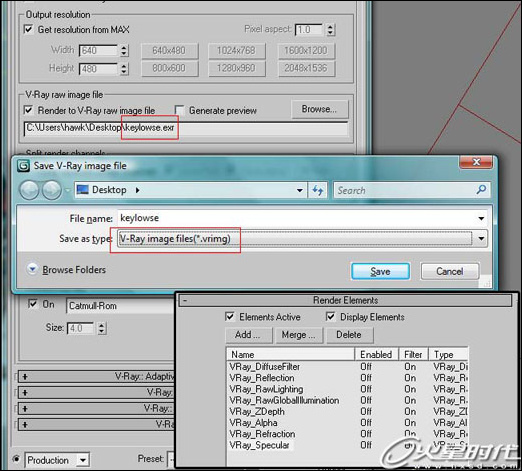522x471 pixels.
Task: Click the raw image file path field
Action: (186, 128)
